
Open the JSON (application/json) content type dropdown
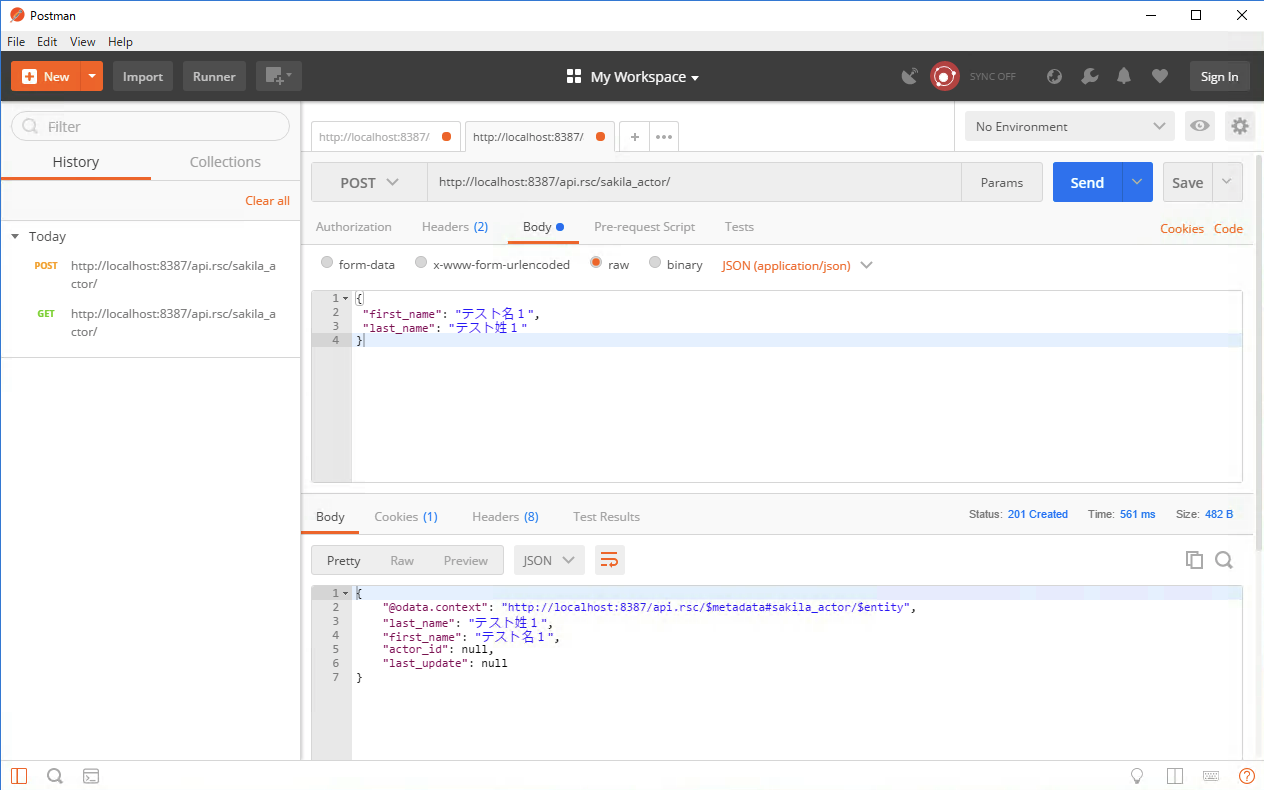click(x=797, y=265)
